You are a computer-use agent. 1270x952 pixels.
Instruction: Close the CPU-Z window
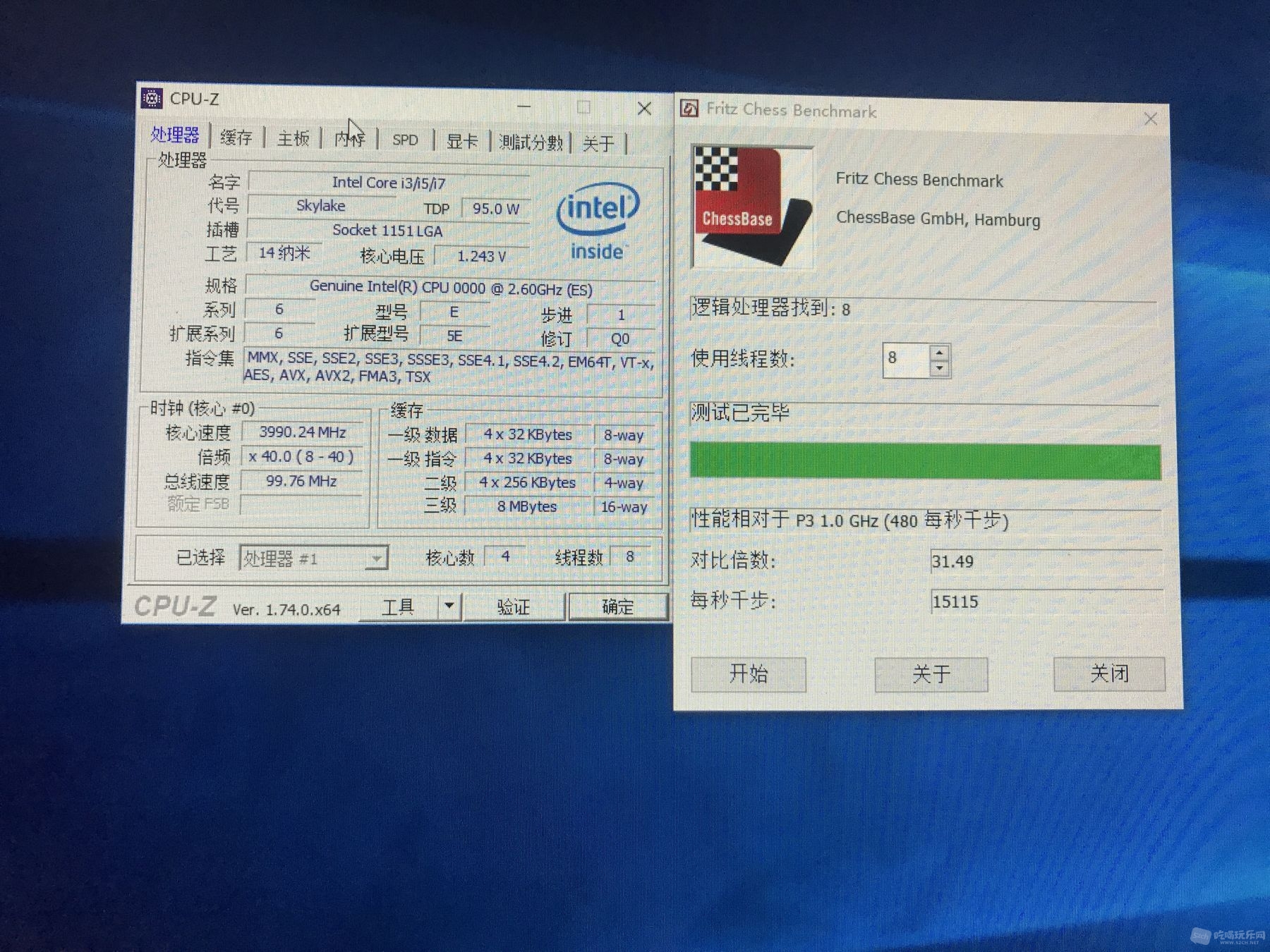644,109
